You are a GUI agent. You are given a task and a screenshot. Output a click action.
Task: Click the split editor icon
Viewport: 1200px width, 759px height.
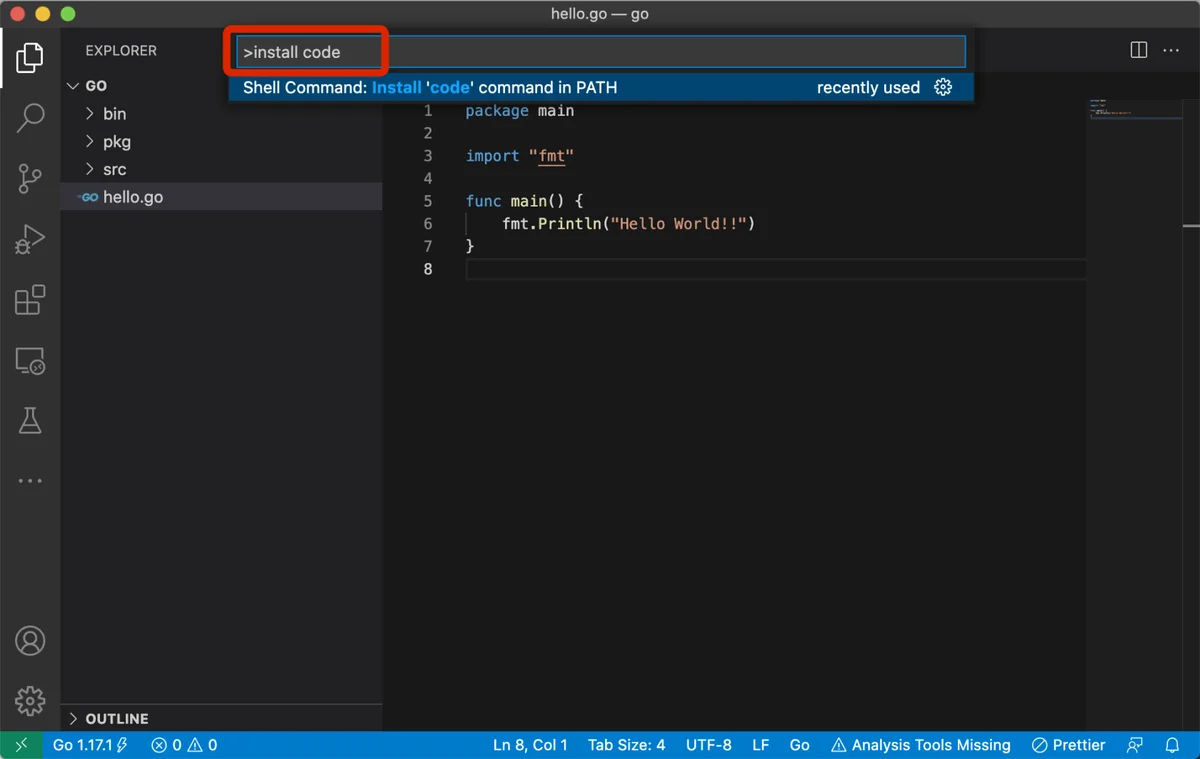coord(1138,50)
